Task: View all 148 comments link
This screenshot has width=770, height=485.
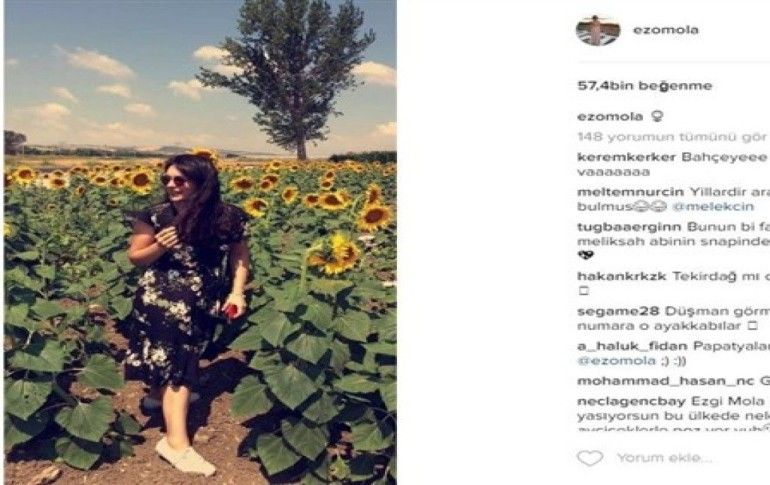Action: [672, 136]
